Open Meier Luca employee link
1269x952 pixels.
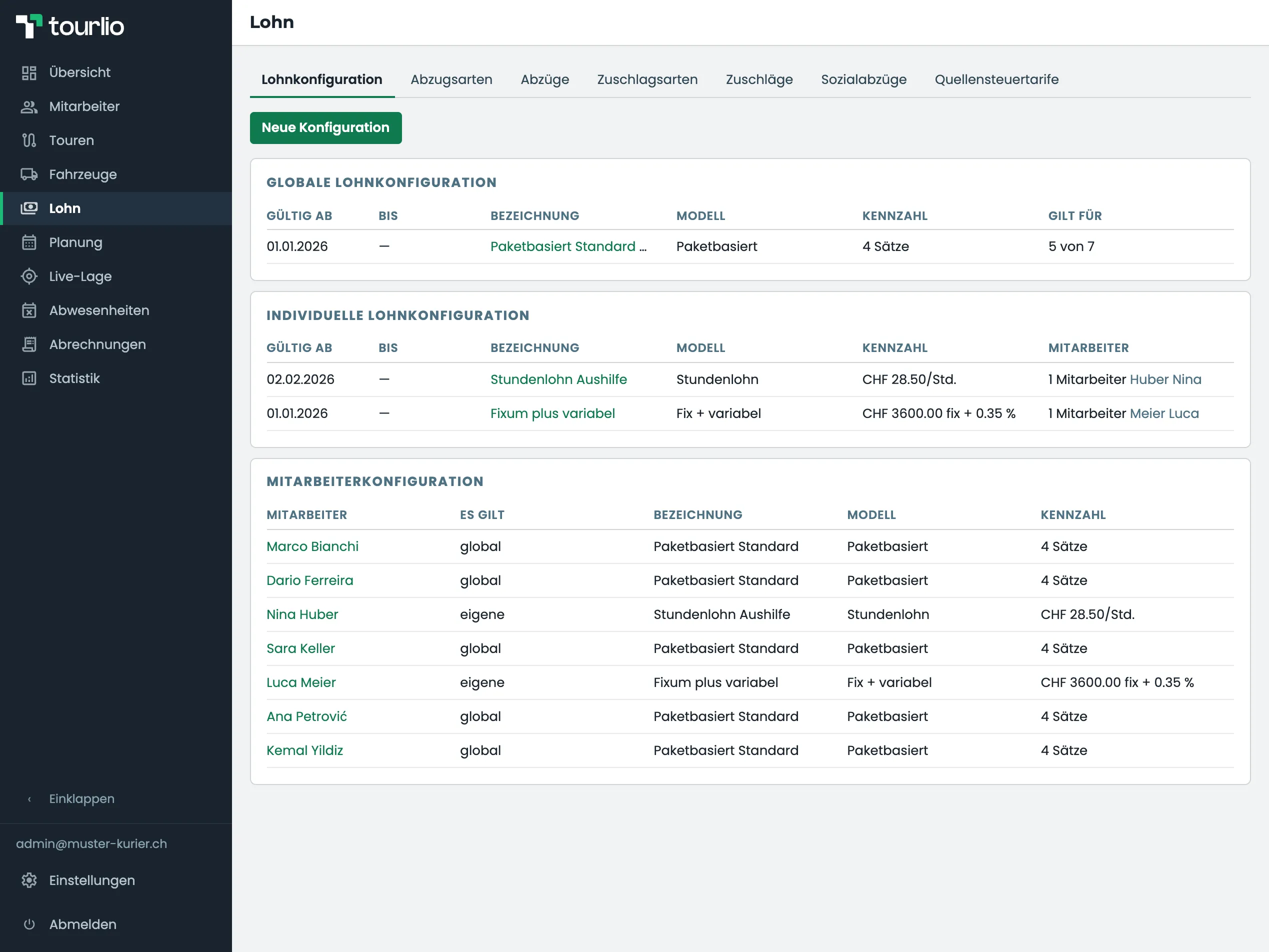tap(1164, 413)
